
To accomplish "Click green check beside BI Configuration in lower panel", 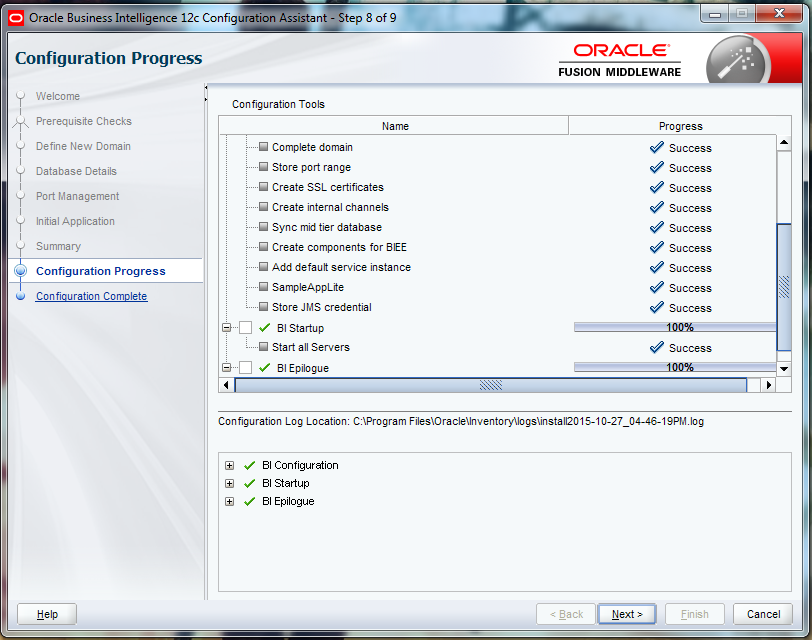I will click(x=250, y=466).
